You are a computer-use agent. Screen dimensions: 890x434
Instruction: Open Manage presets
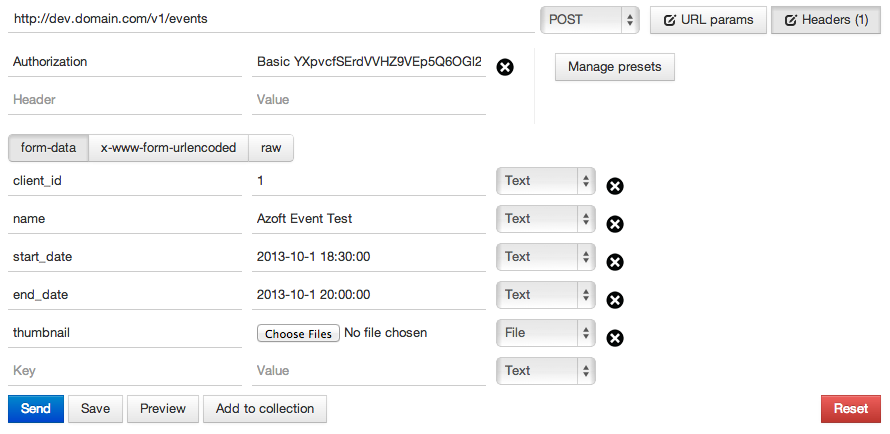pyautogui.click(x=615, y=67)
